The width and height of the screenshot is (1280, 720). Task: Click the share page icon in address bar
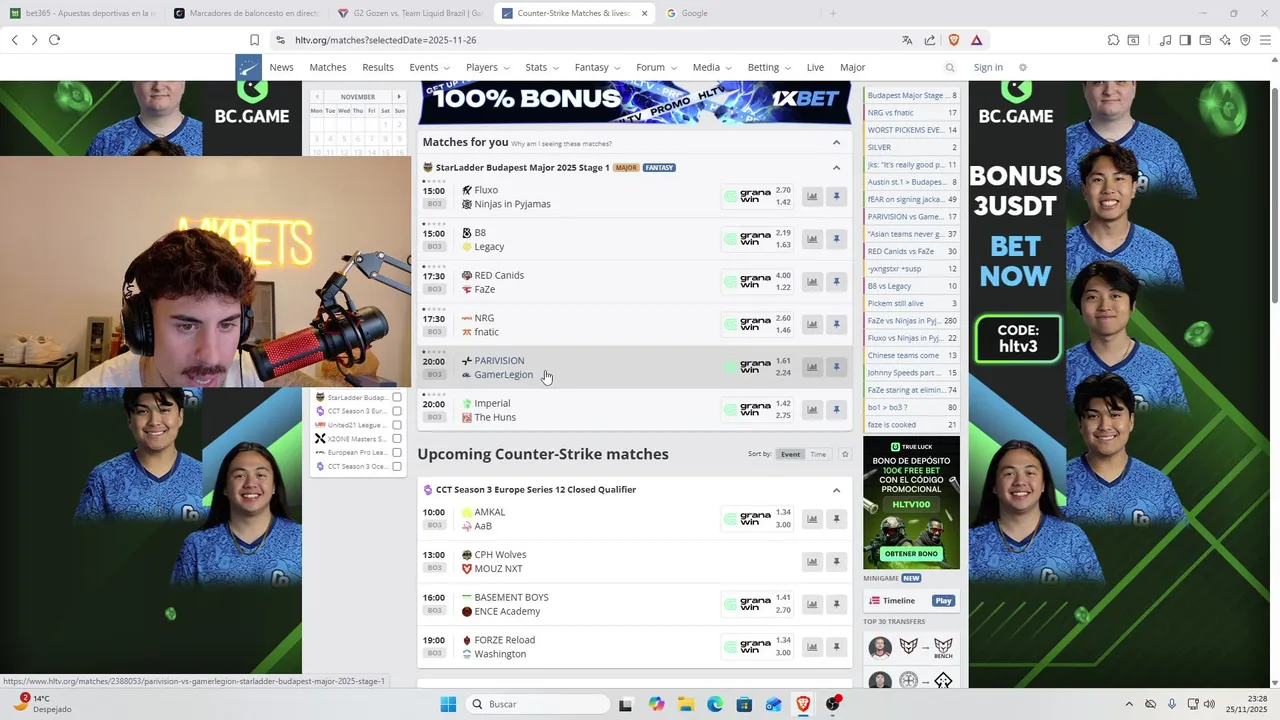(930, 40)
